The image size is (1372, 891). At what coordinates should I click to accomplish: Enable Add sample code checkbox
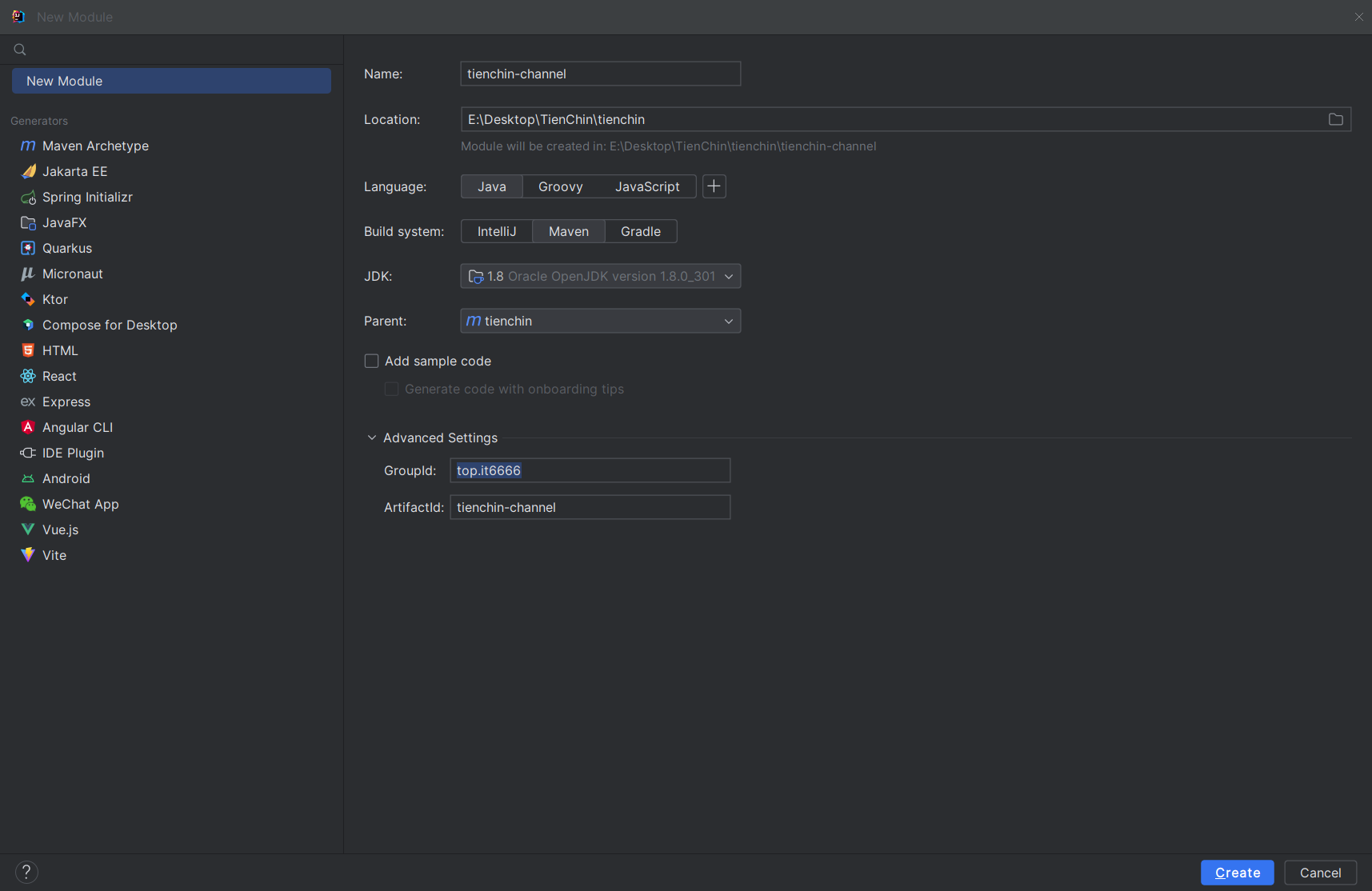pos(371,361)
